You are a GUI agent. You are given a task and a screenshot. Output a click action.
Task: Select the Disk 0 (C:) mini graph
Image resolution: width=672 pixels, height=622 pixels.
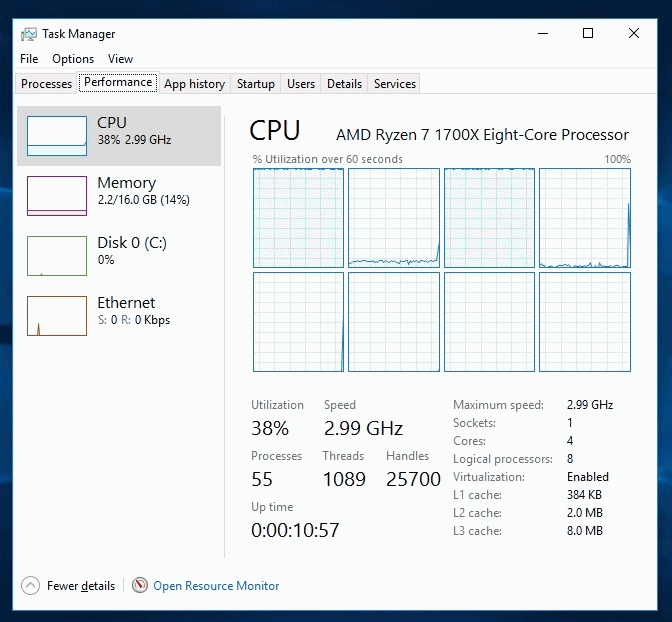[x=57, y=255]
